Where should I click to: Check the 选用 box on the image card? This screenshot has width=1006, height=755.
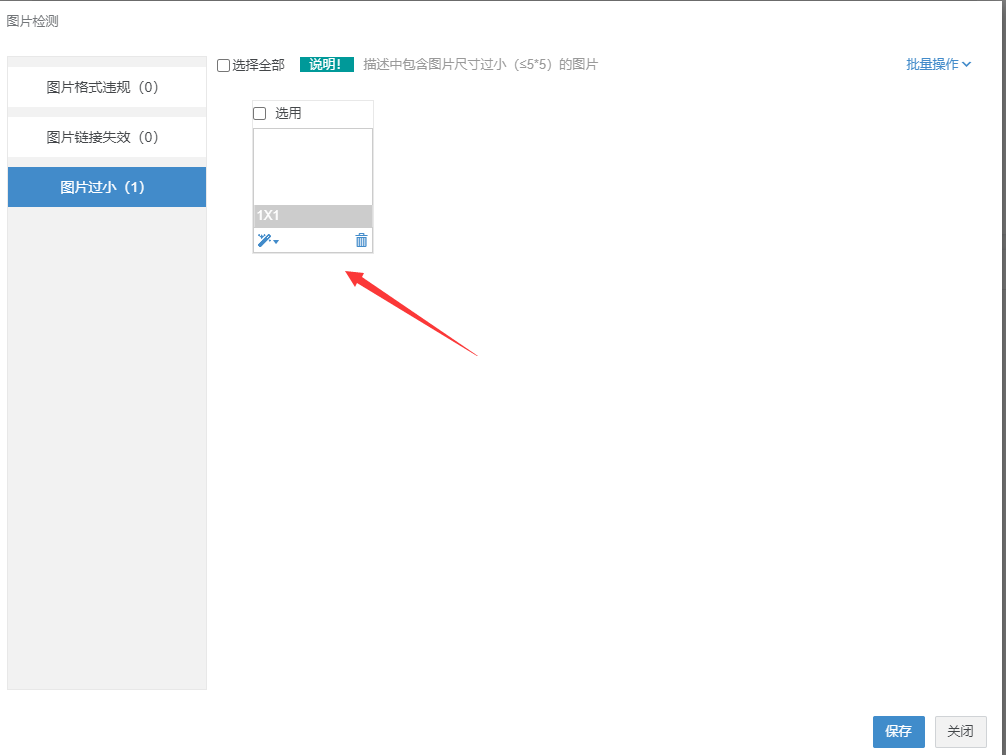pos(260,114)
